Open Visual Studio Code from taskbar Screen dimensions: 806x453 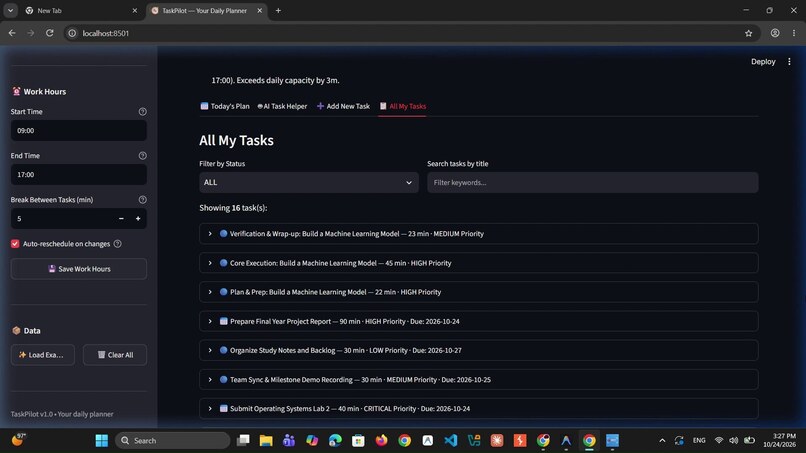pos(451,441)
